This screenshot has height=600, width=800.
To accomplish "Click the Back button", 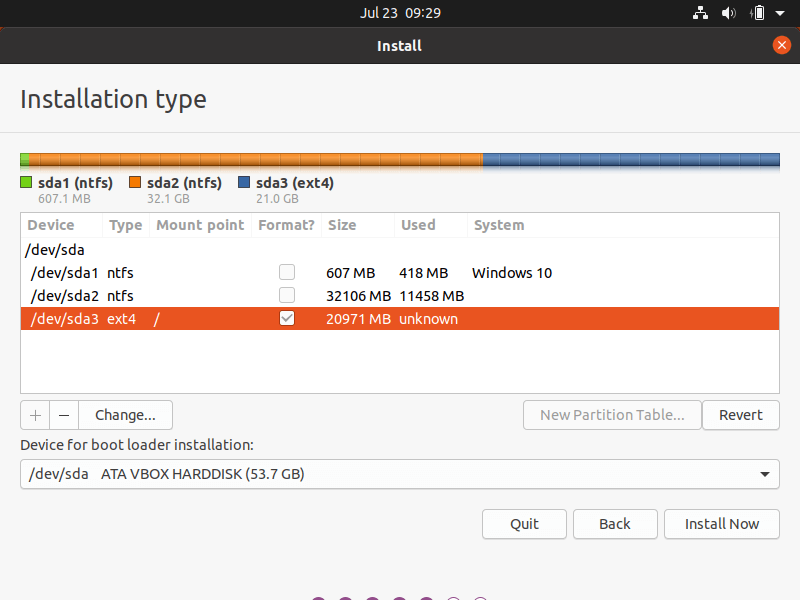I will (x=615, y=524).
